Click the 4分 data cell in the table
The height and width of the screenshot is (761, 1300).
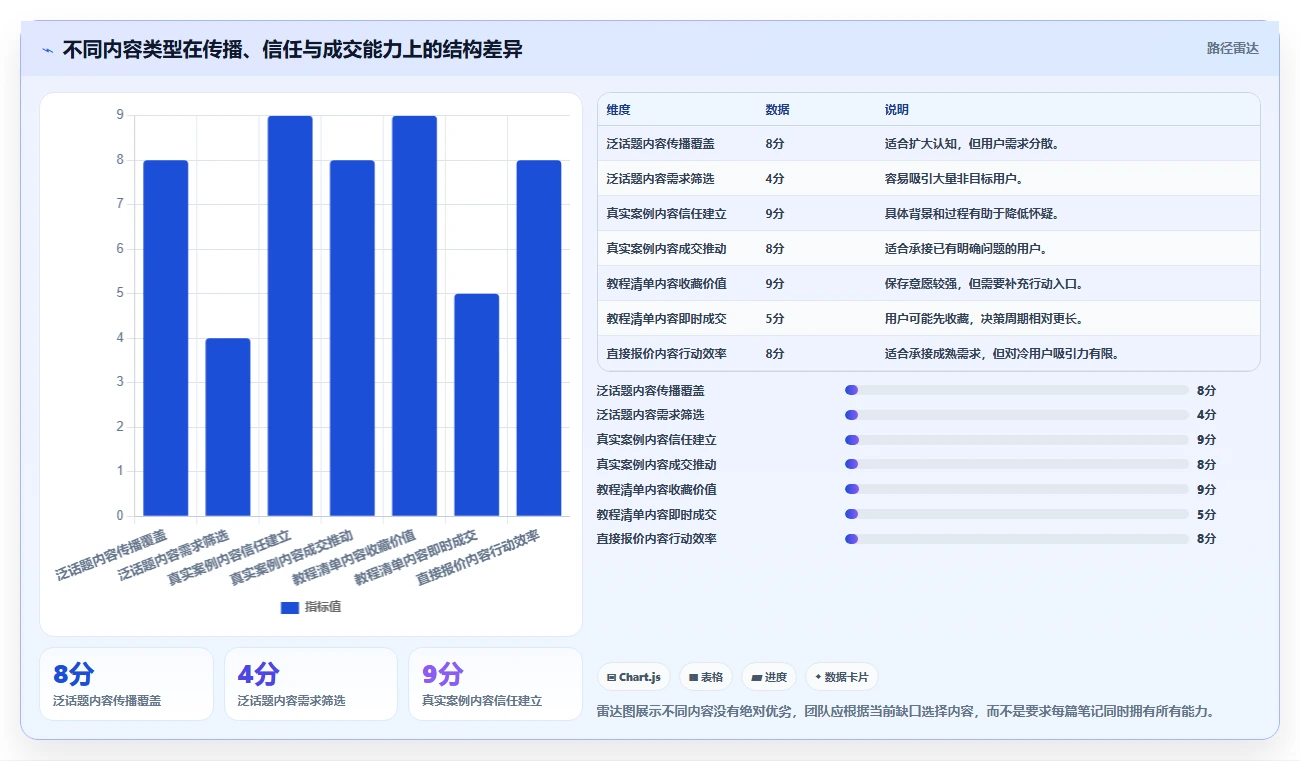tap(775, 179)
